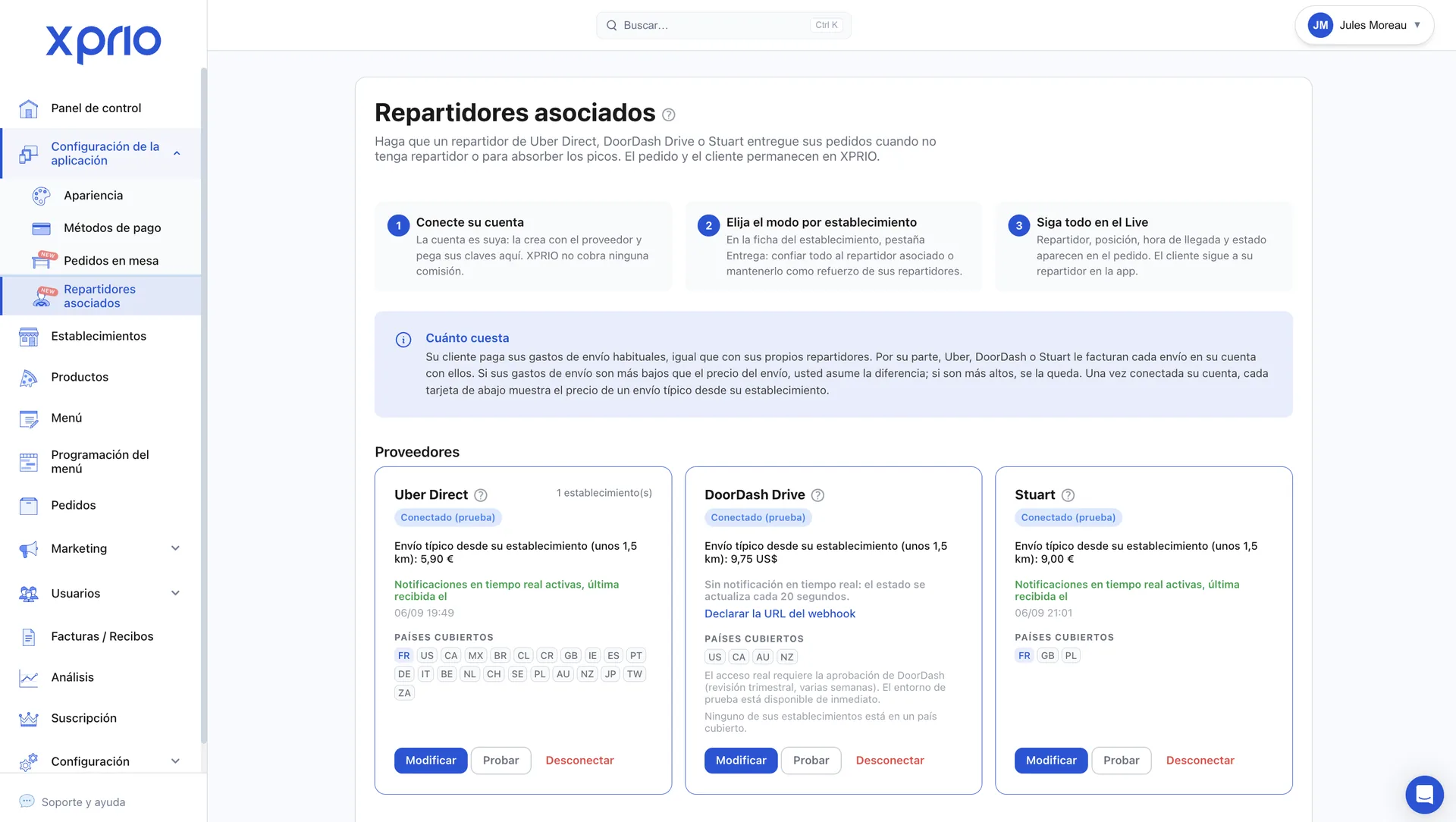Open the Jules Moreau user dropdown

(x=1364, y=26)
